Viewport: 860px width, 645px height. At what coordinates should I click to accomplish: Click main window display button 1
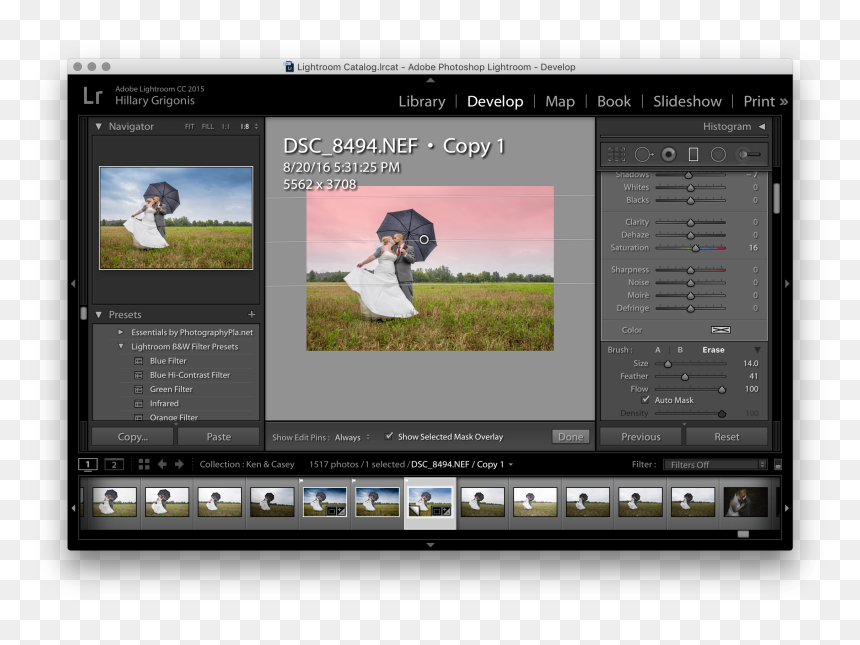88,465
